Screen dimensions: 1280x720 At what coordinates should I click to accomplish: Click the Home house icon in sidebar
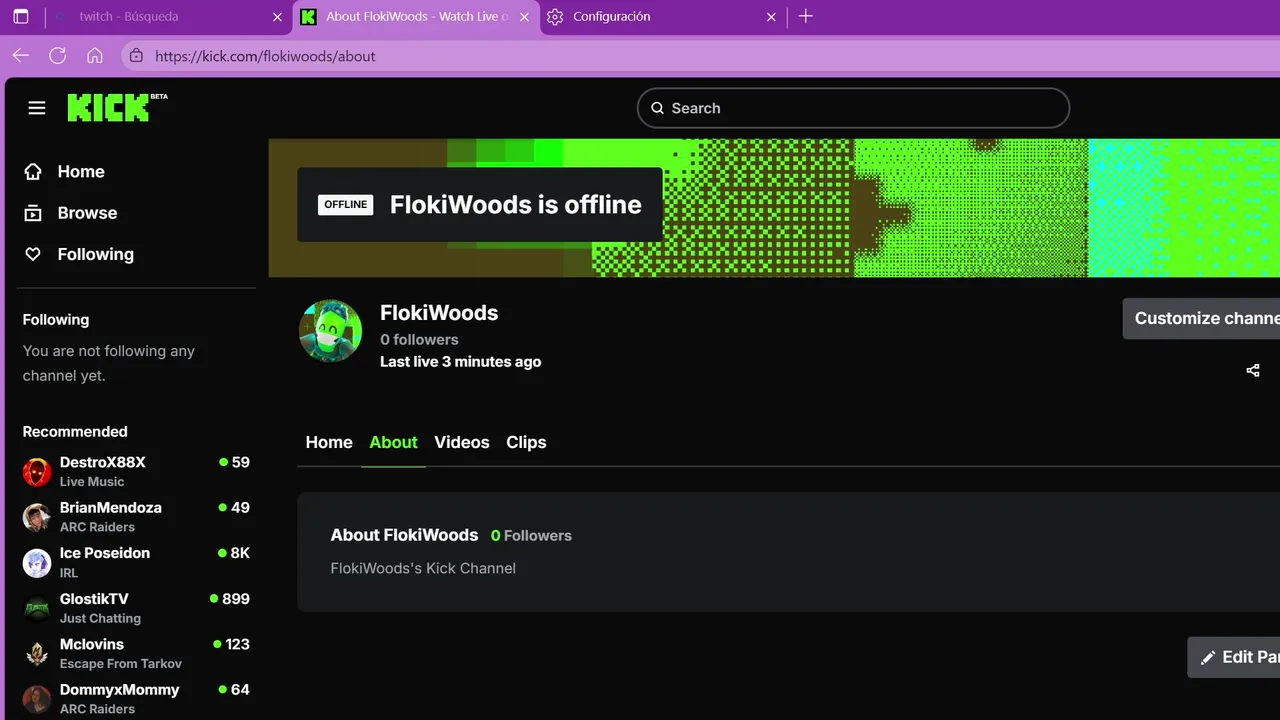point(33,172)
